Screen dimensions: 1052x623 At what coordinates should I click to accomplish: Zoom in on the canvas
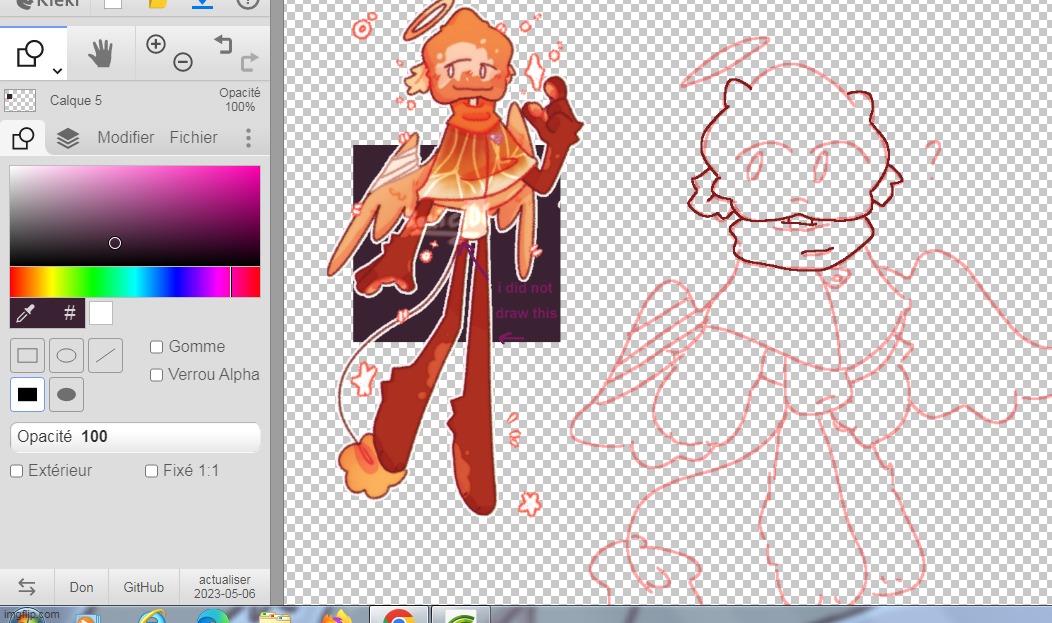(155, 45)
